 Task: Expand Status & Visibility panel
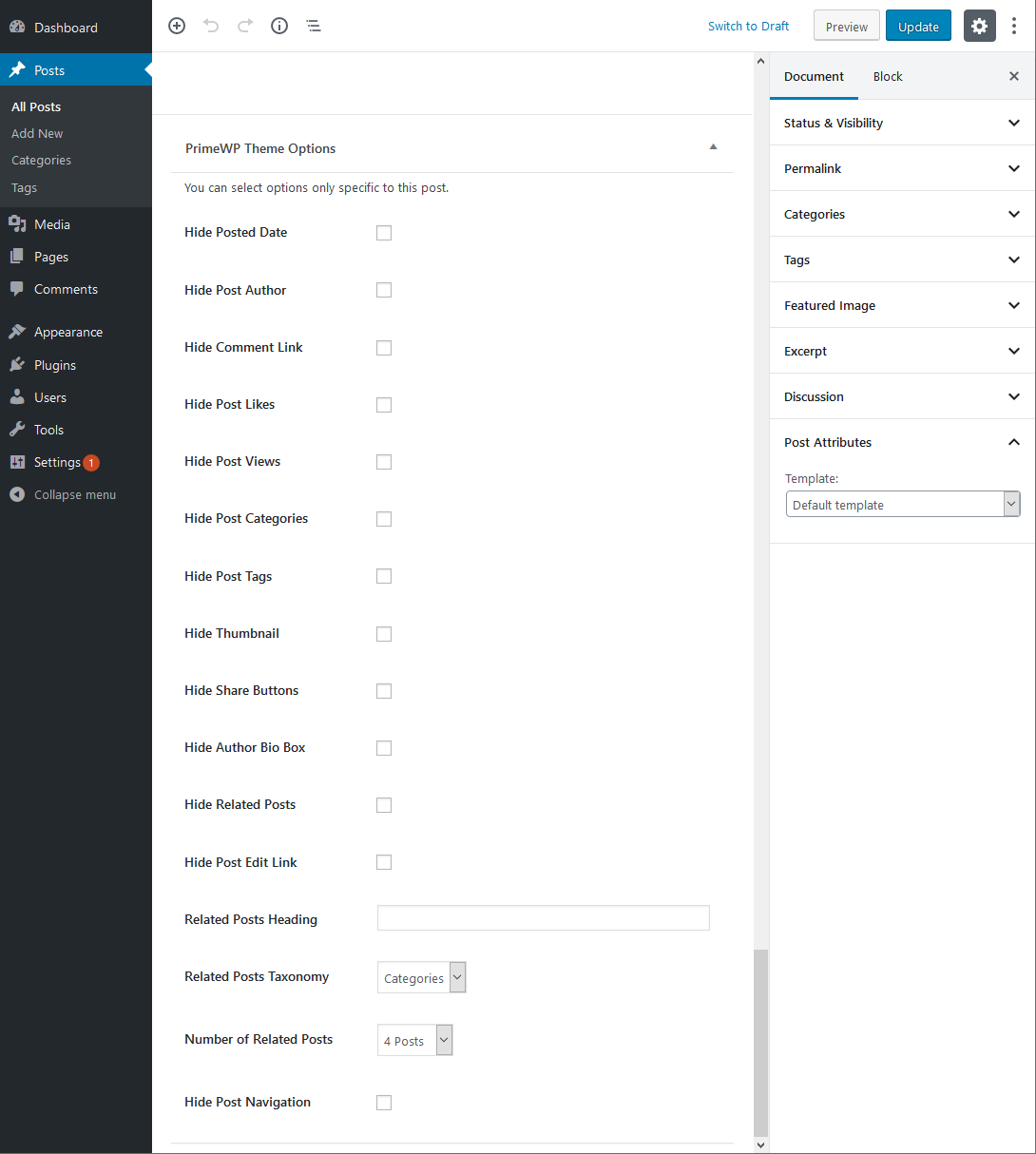pyautogui.click(x=902, y=123)
